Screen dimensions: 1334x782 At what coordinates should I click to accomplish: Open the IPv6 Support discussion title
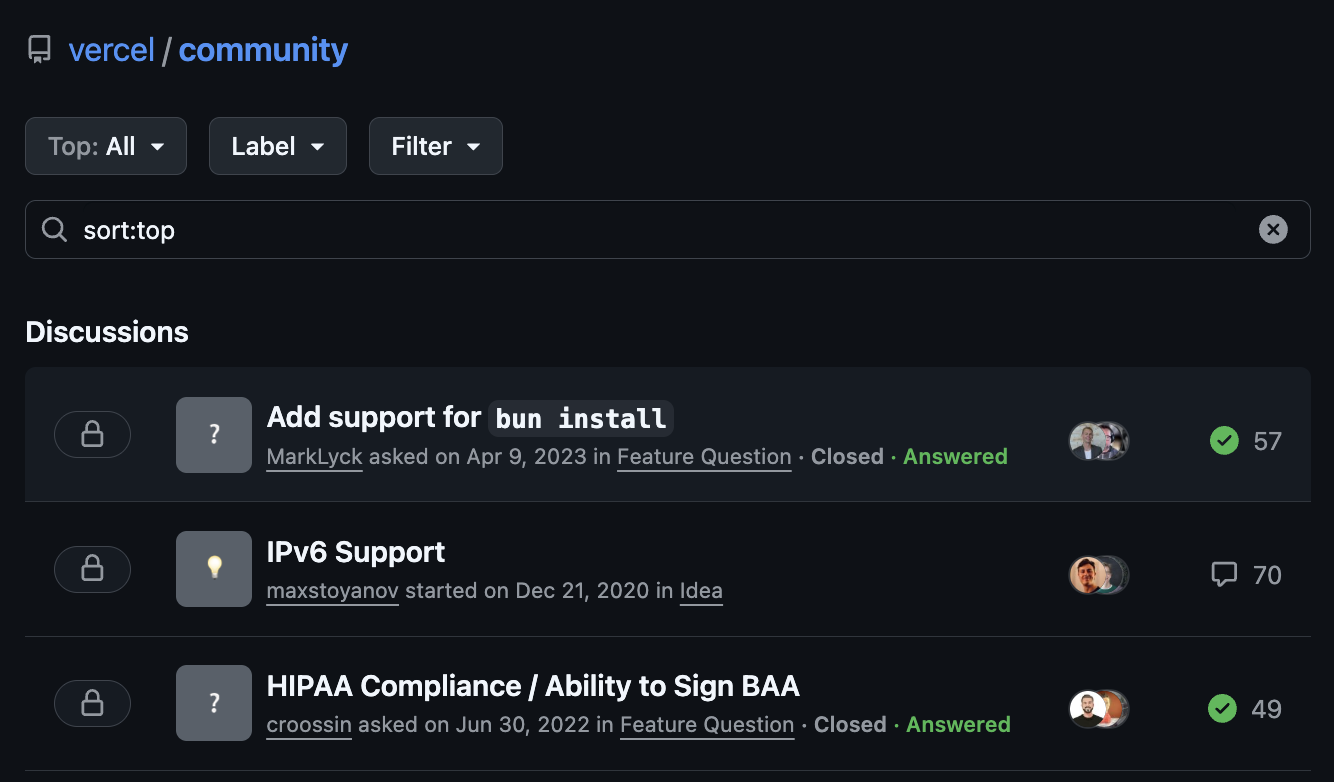tap(356, 552)
